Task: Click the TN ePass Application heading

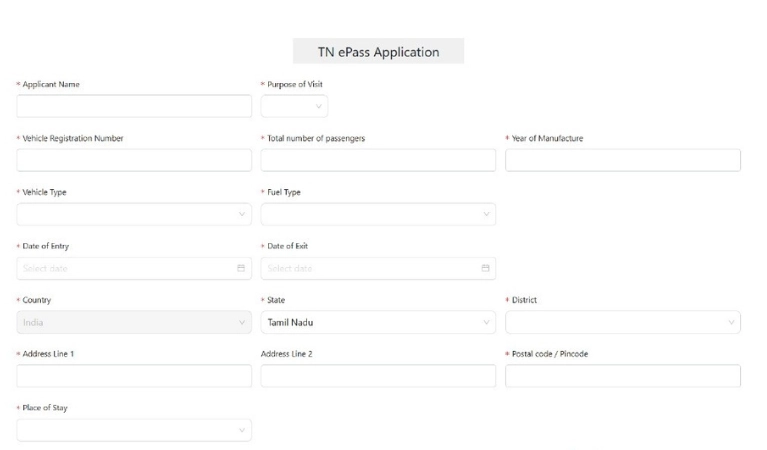Action: point(378,52)
